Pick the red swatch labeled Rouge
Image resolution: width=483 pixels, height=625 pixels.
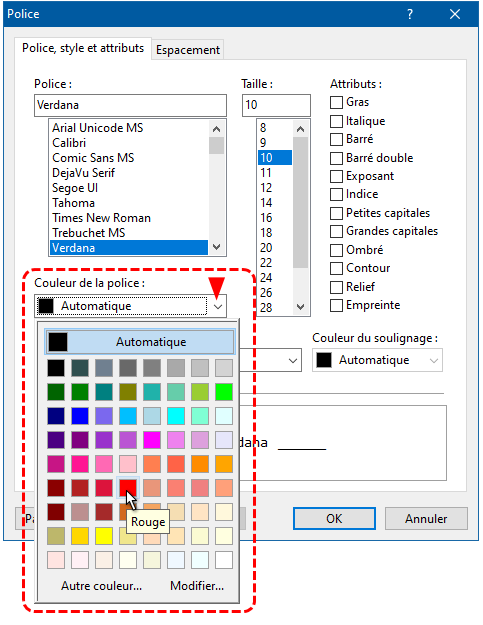(x=128, y=488)
